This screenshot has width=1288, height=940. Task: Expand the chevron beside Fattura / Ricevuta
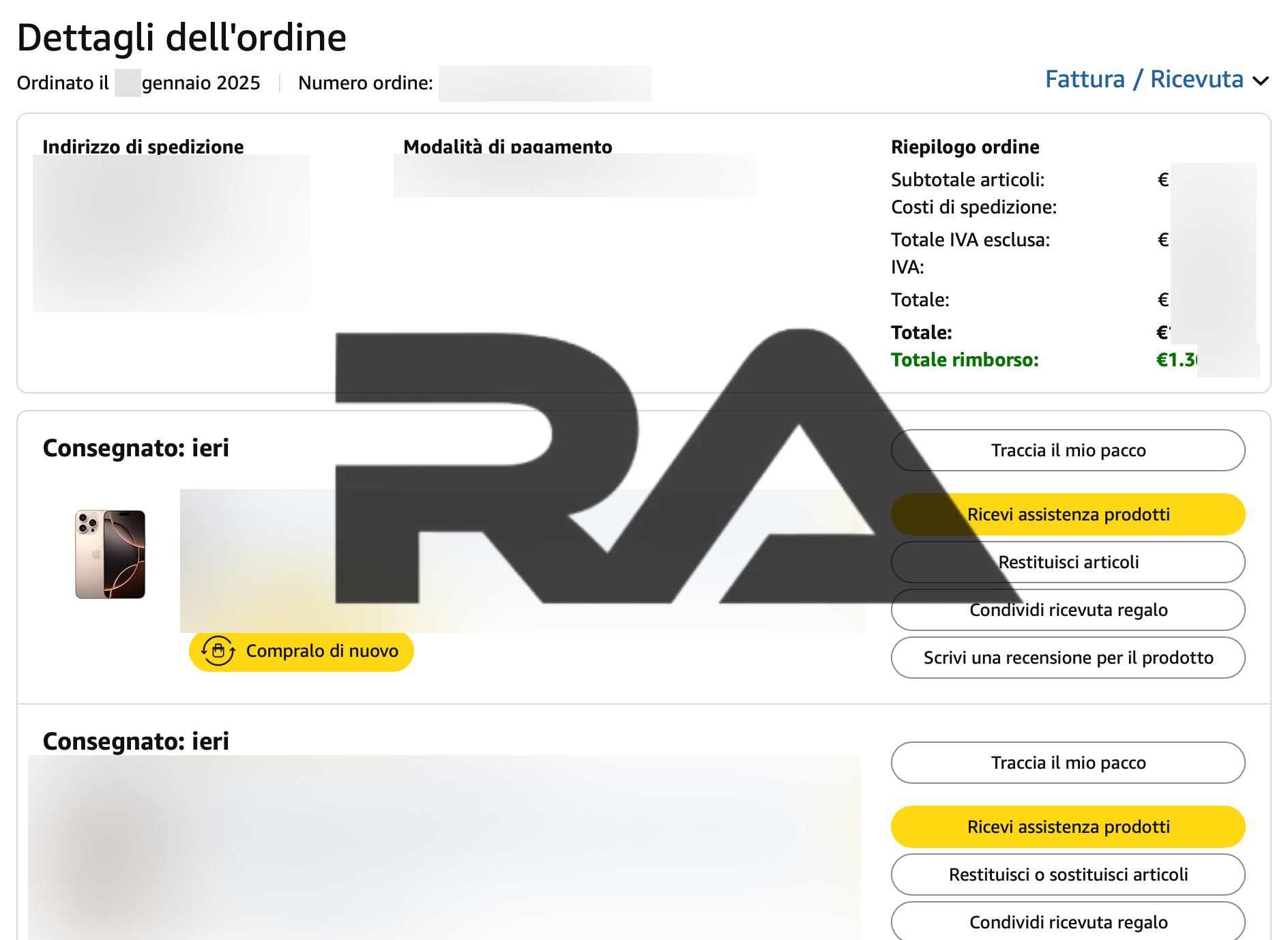coord(1261,81)
